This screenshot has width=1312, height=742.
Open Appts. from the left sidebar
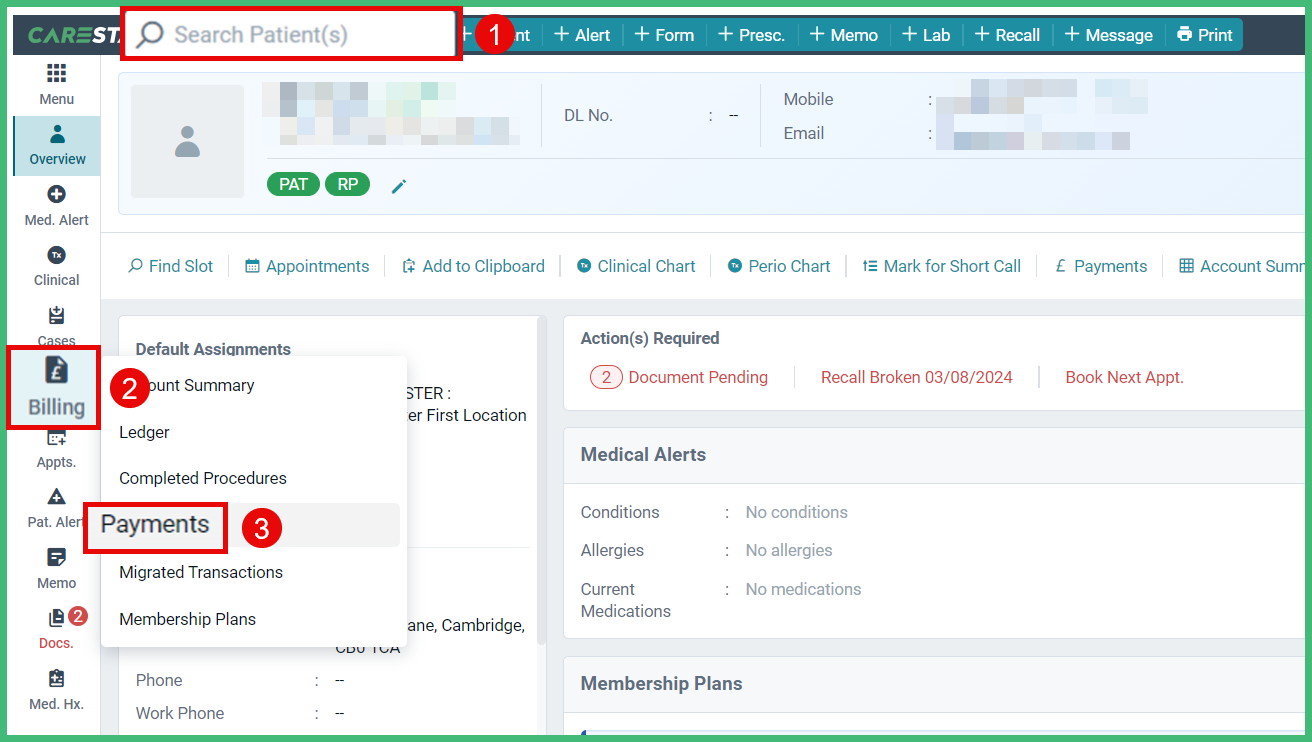point(56,447)
